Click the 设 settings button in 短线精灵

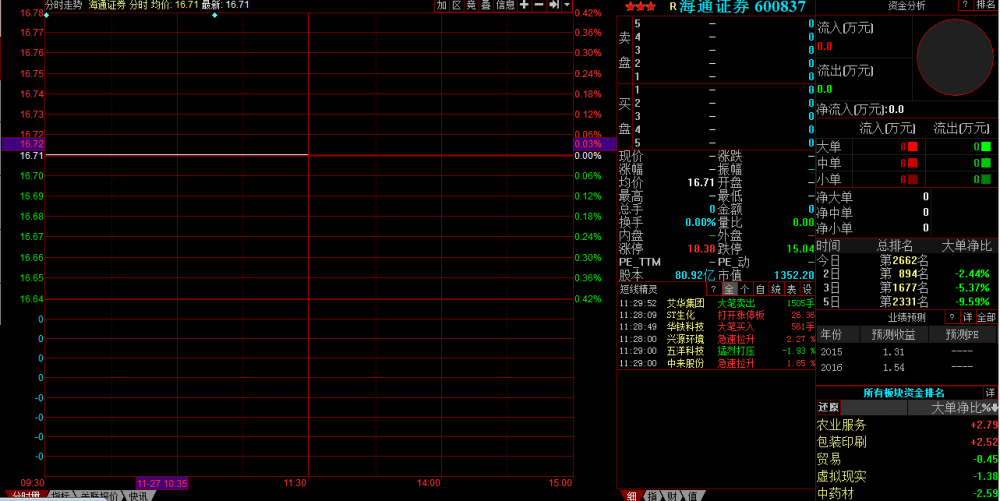(807, 289)
